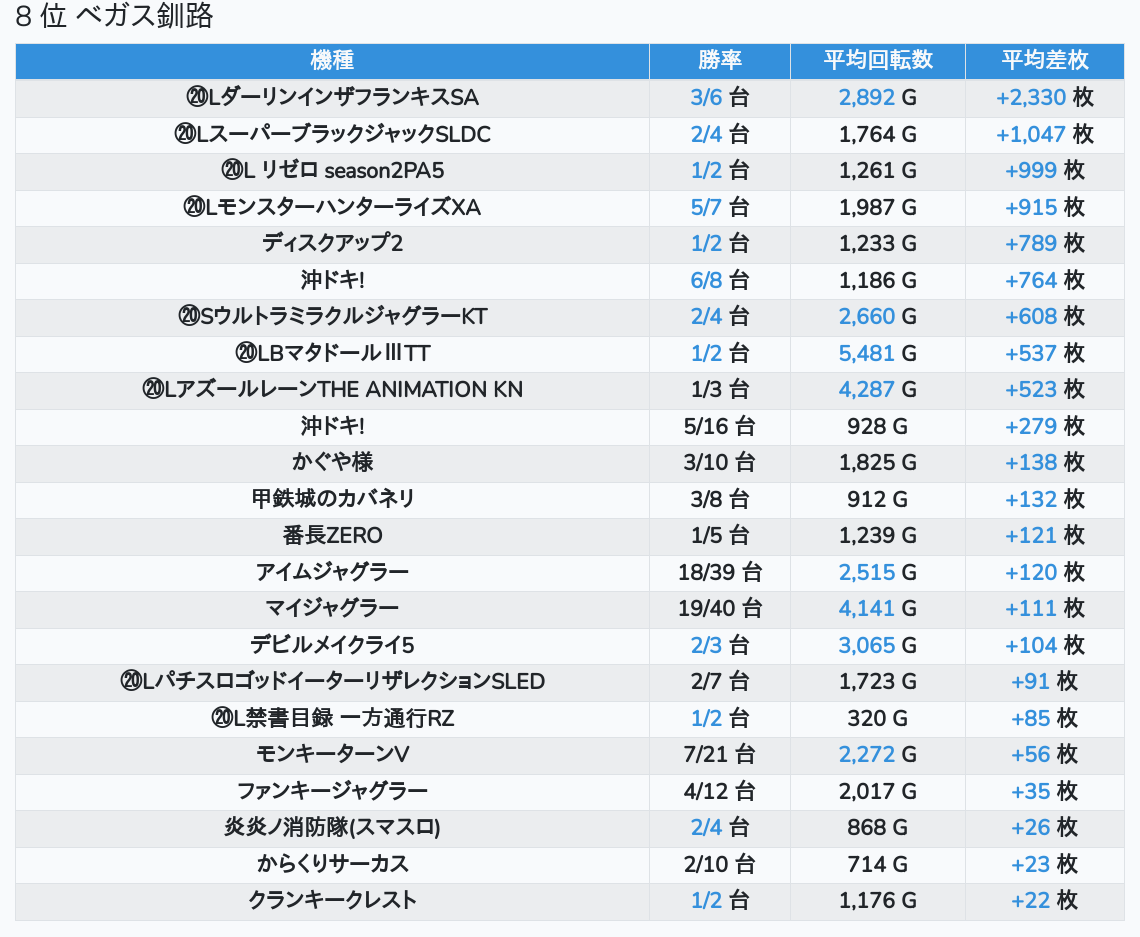Select machine name かぐや様
The width and height of the screenshot is (1140, 937).
coord(332,462)
